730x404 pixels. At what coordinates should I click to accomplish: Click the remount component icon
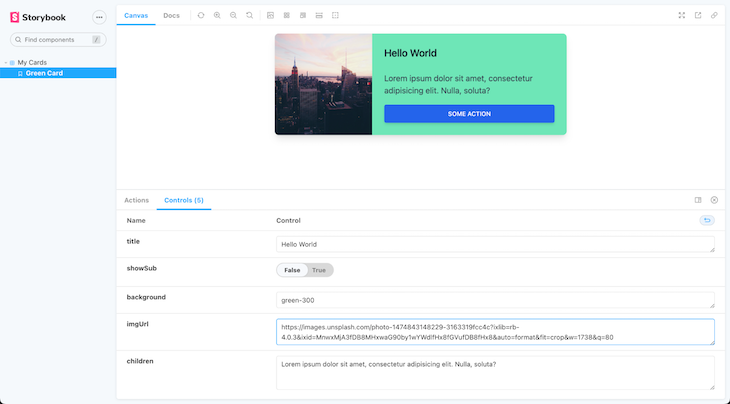201,16
